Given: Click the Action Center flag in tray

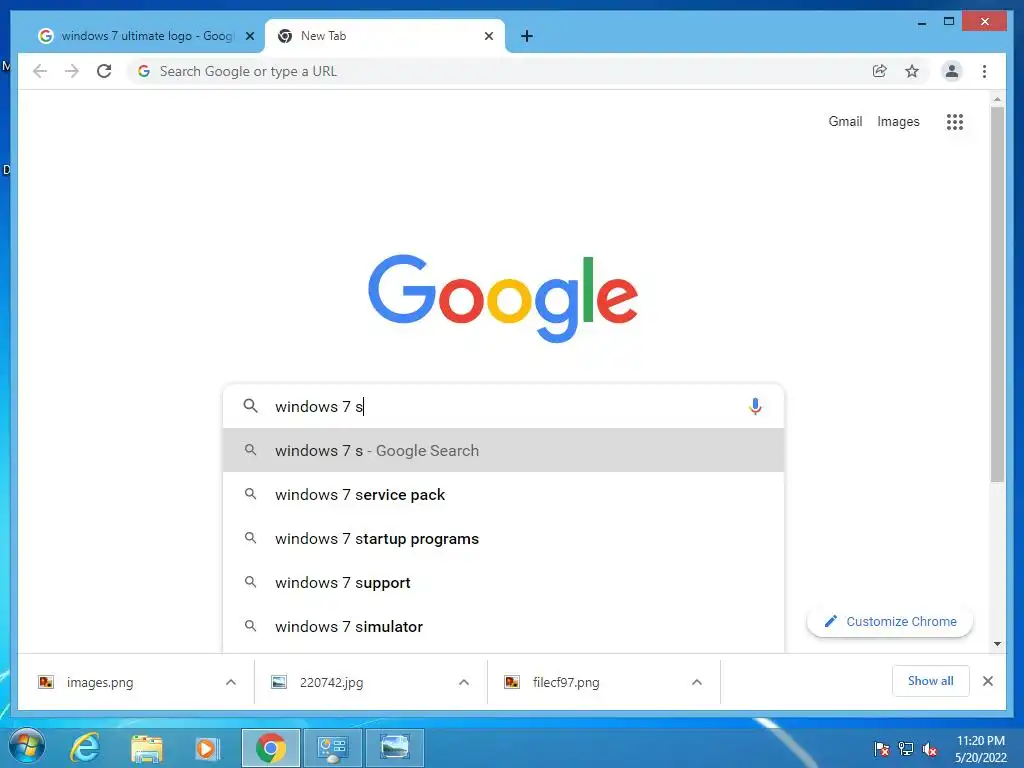Looking at the screenshot, I should pos(882,749).
